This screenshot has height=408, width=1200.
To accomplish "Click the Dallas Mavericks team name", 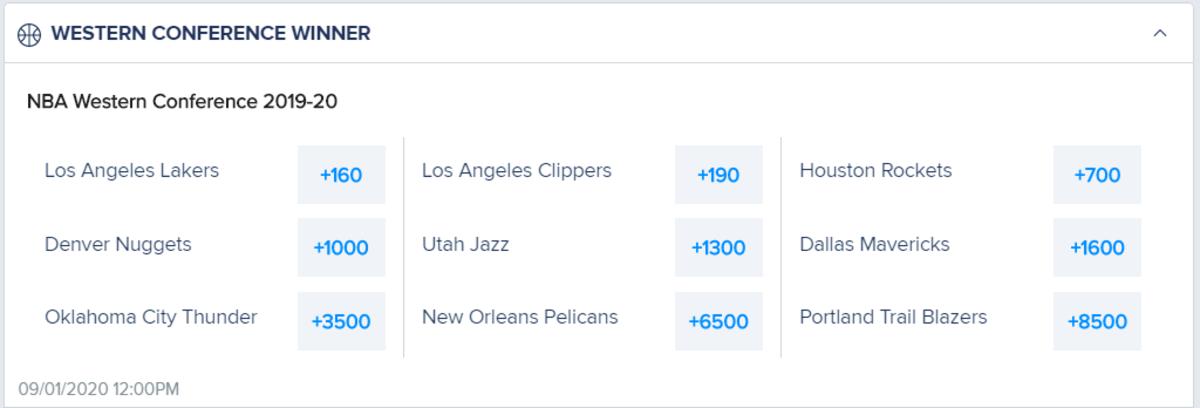I will (875, 244).
